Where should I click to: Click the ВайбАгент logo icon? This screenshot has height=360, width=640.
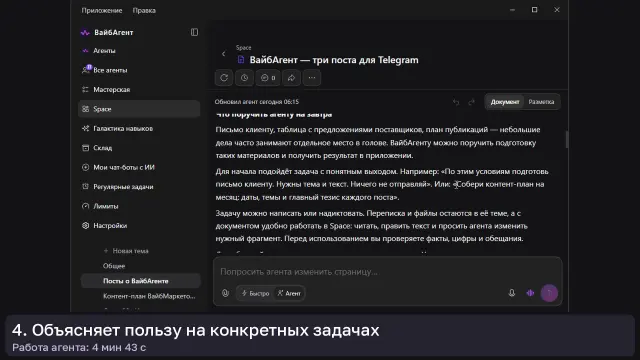(85, 33)
